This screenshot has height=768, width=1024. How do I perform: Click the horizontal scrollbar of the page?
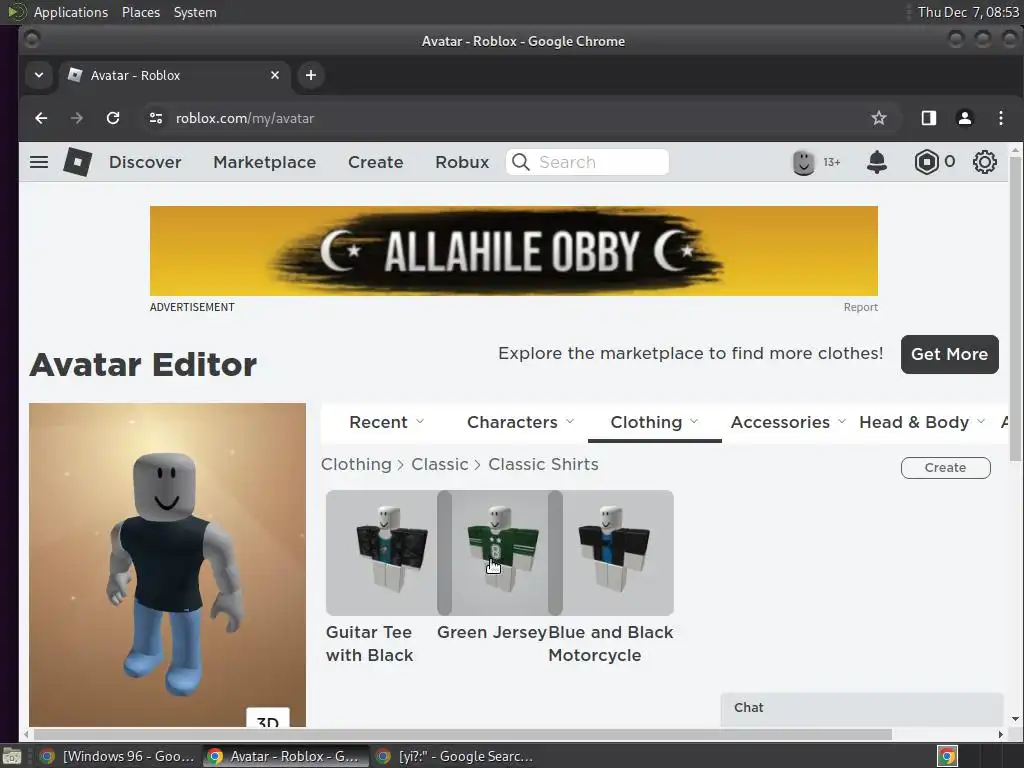(462, 735)
